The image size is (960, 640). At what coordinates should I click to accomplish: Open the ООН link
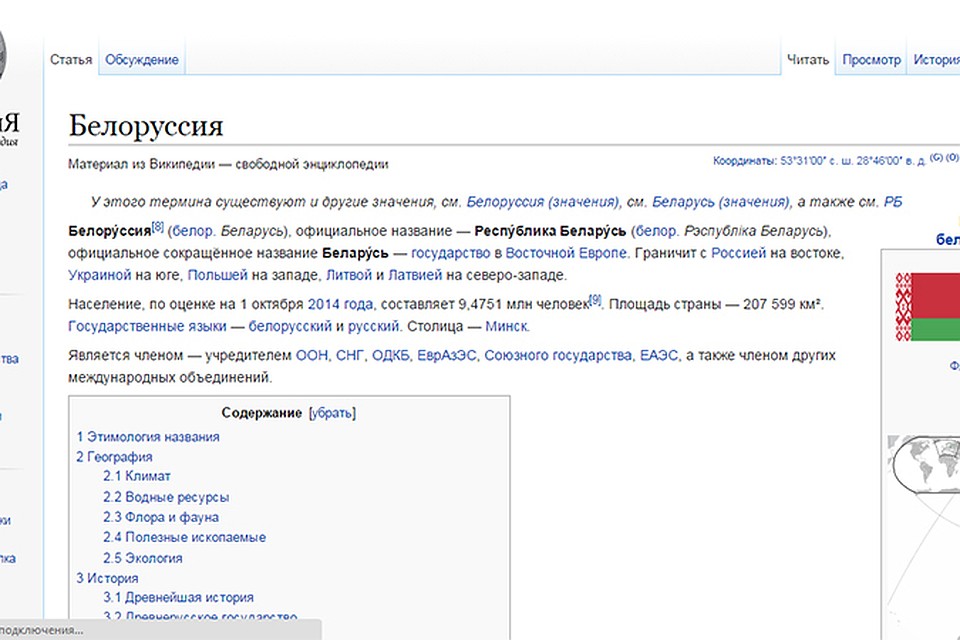click(x=312, y=355)
